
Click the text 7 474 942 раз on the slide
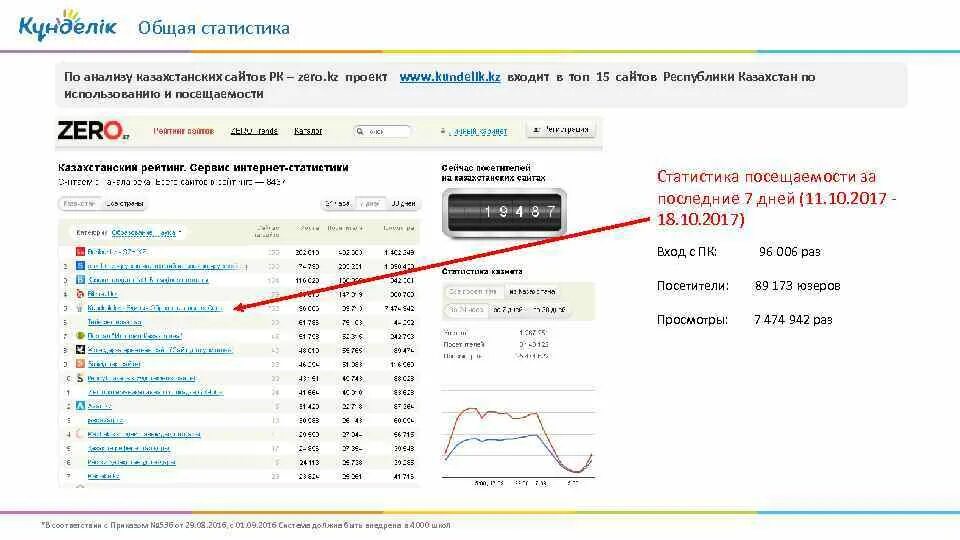(x=793, y=320)
